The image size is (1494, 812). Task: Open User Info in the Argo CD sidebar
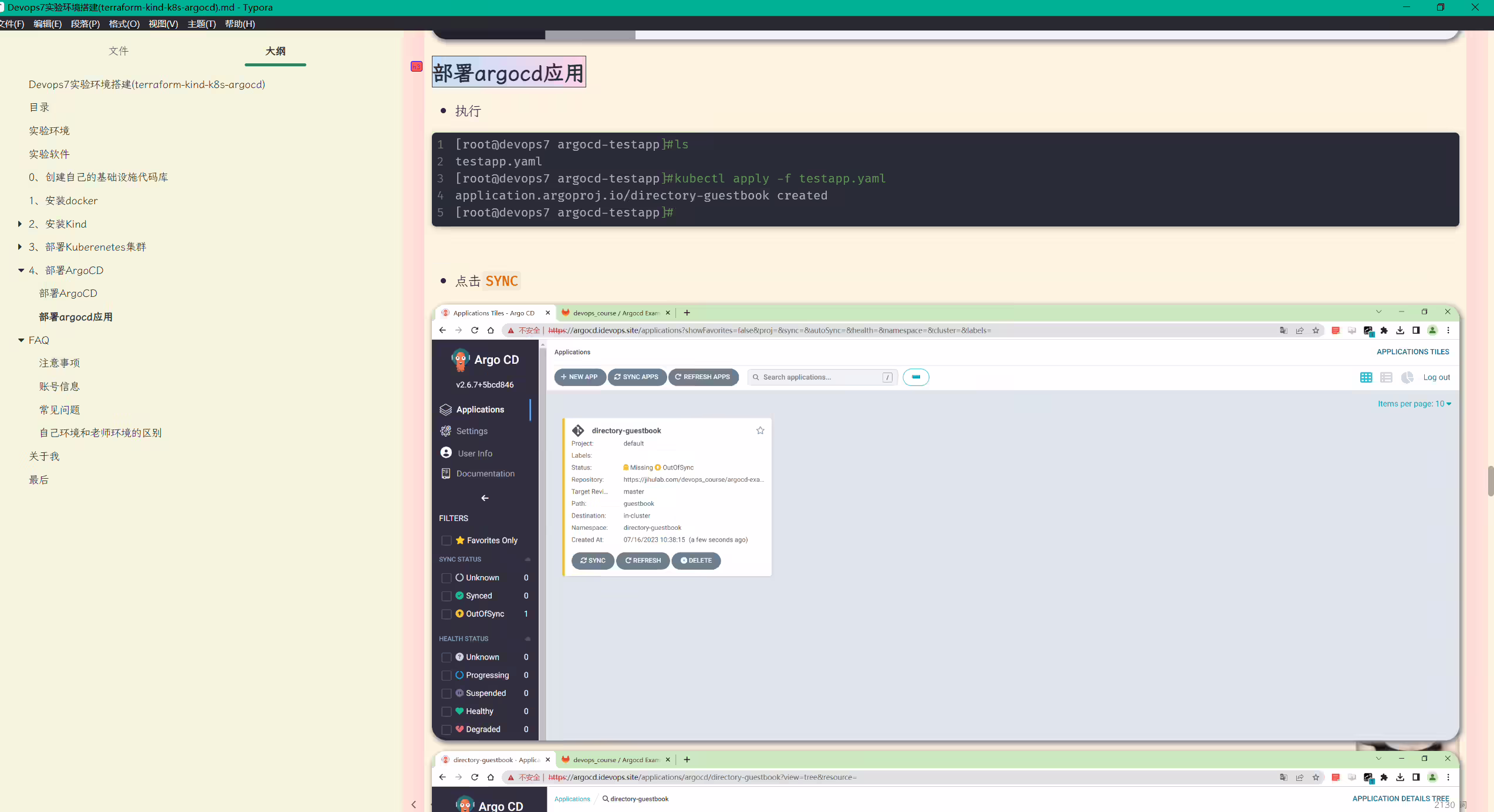(x=475, y=454)
